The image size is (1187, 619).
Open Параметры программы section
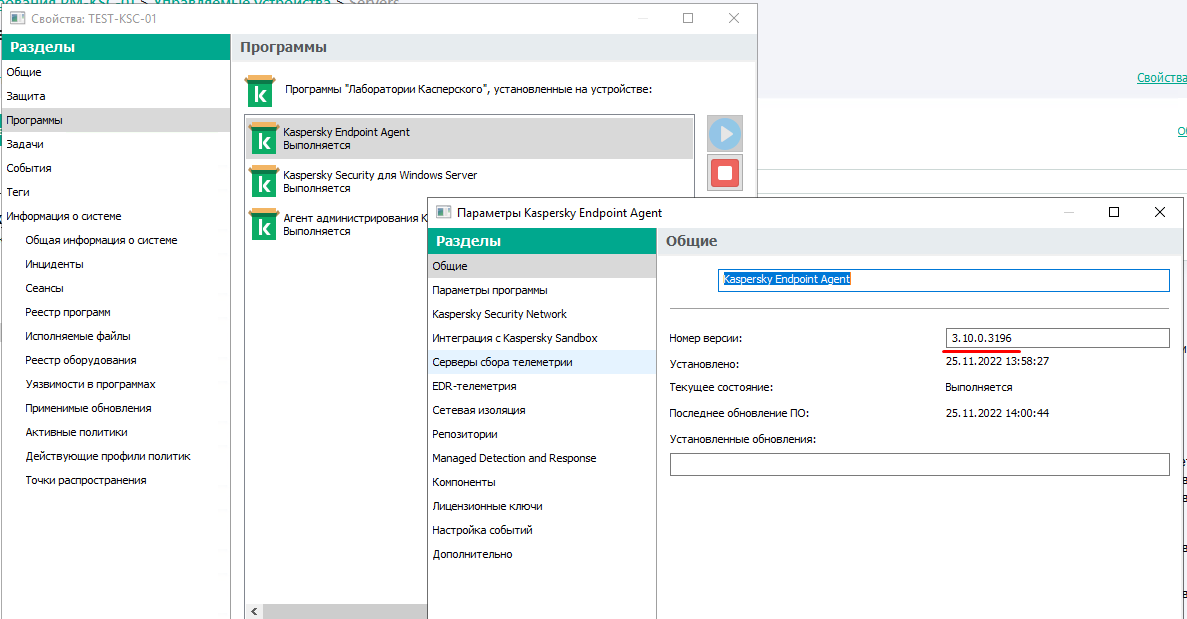[x=542, y=290]
